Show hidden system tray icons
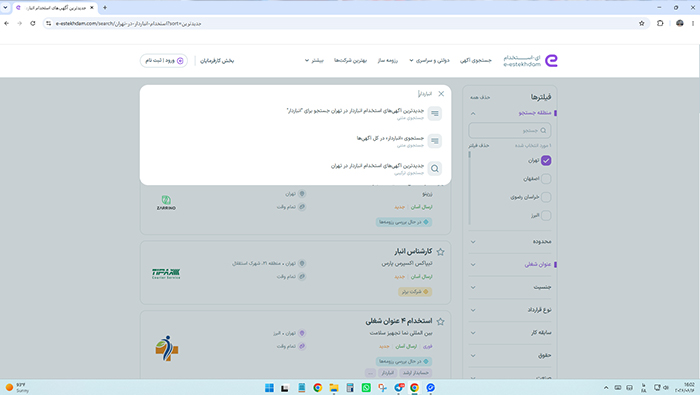Screen dimensions: 700x395 tap(606, 387)
